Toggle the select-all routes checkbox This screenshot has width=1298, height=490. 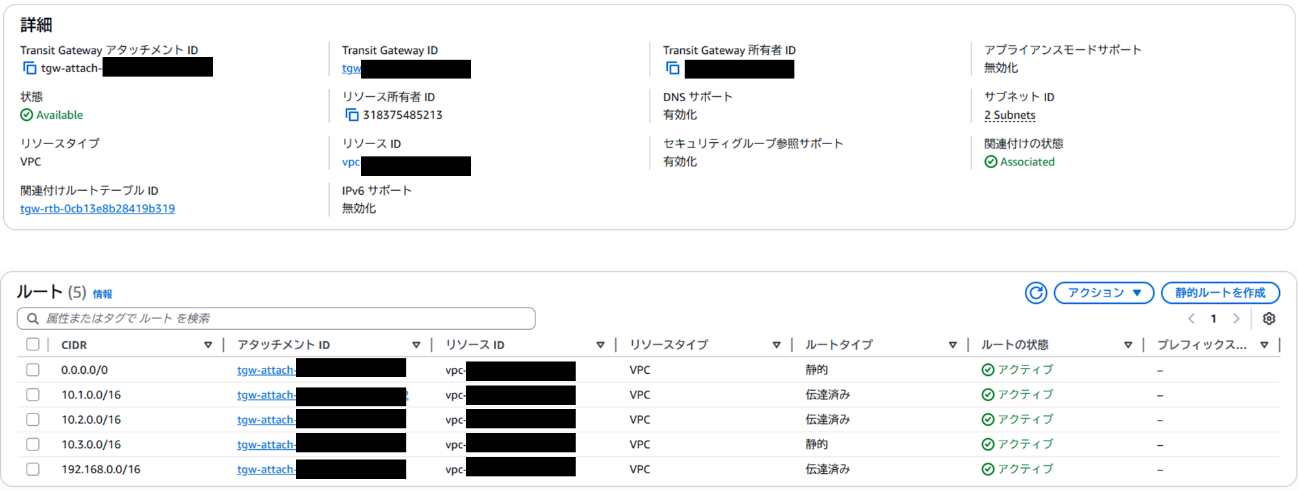click(33, 345)
